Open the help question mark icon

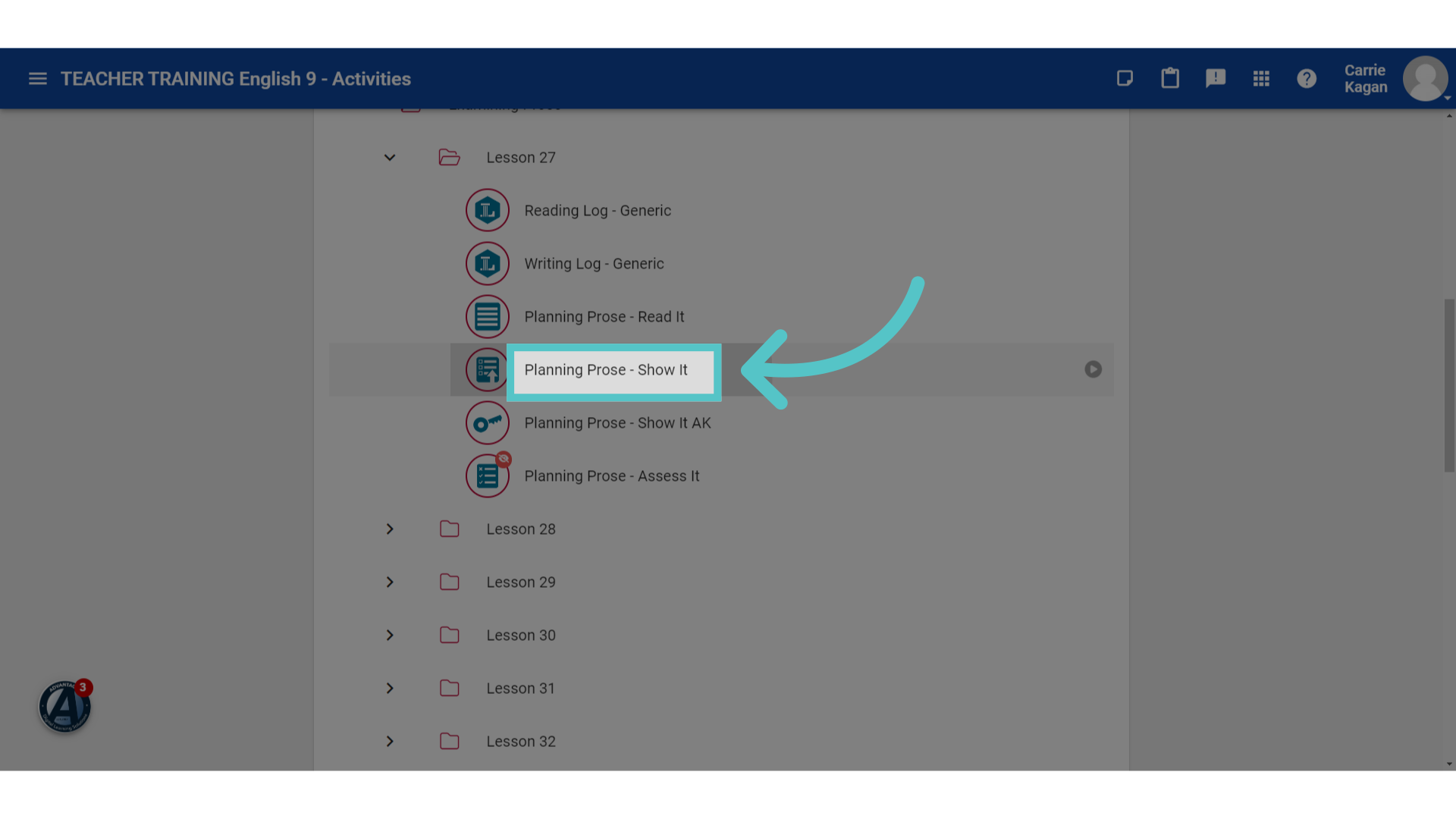1307,79
